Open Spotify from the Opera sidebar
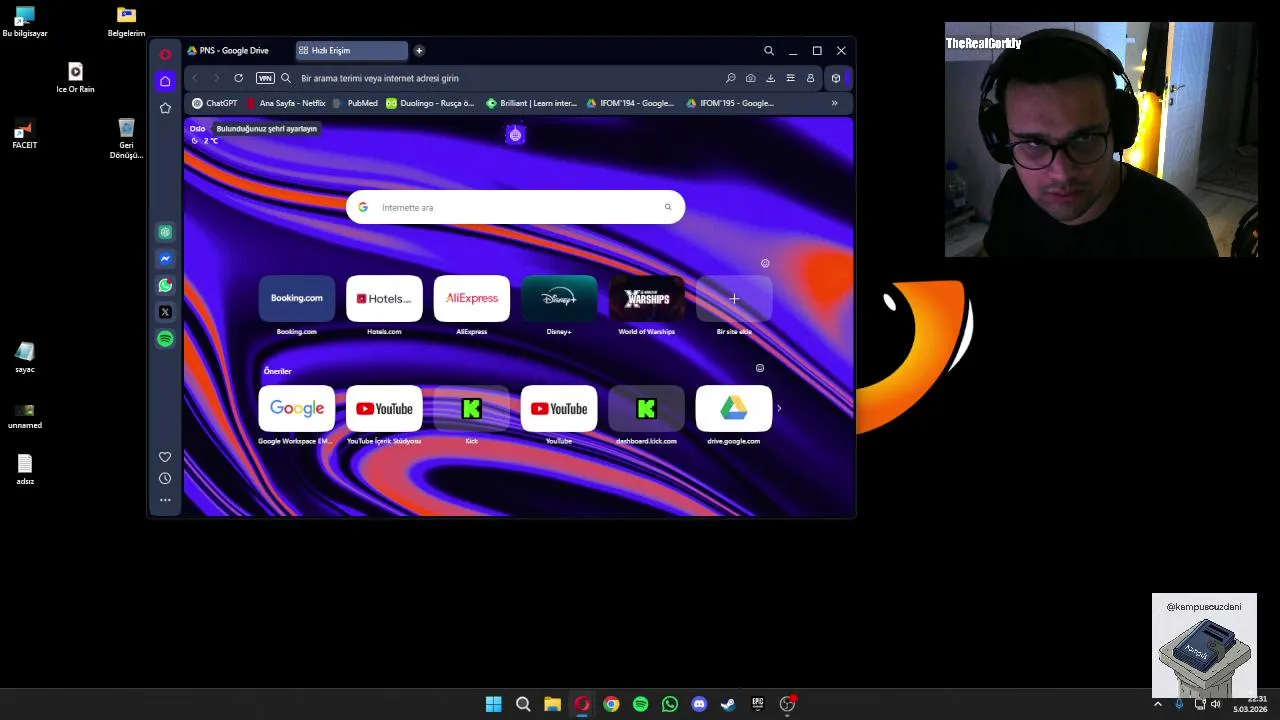This screenshot has height=720, width=1280. tap(165, 339)
